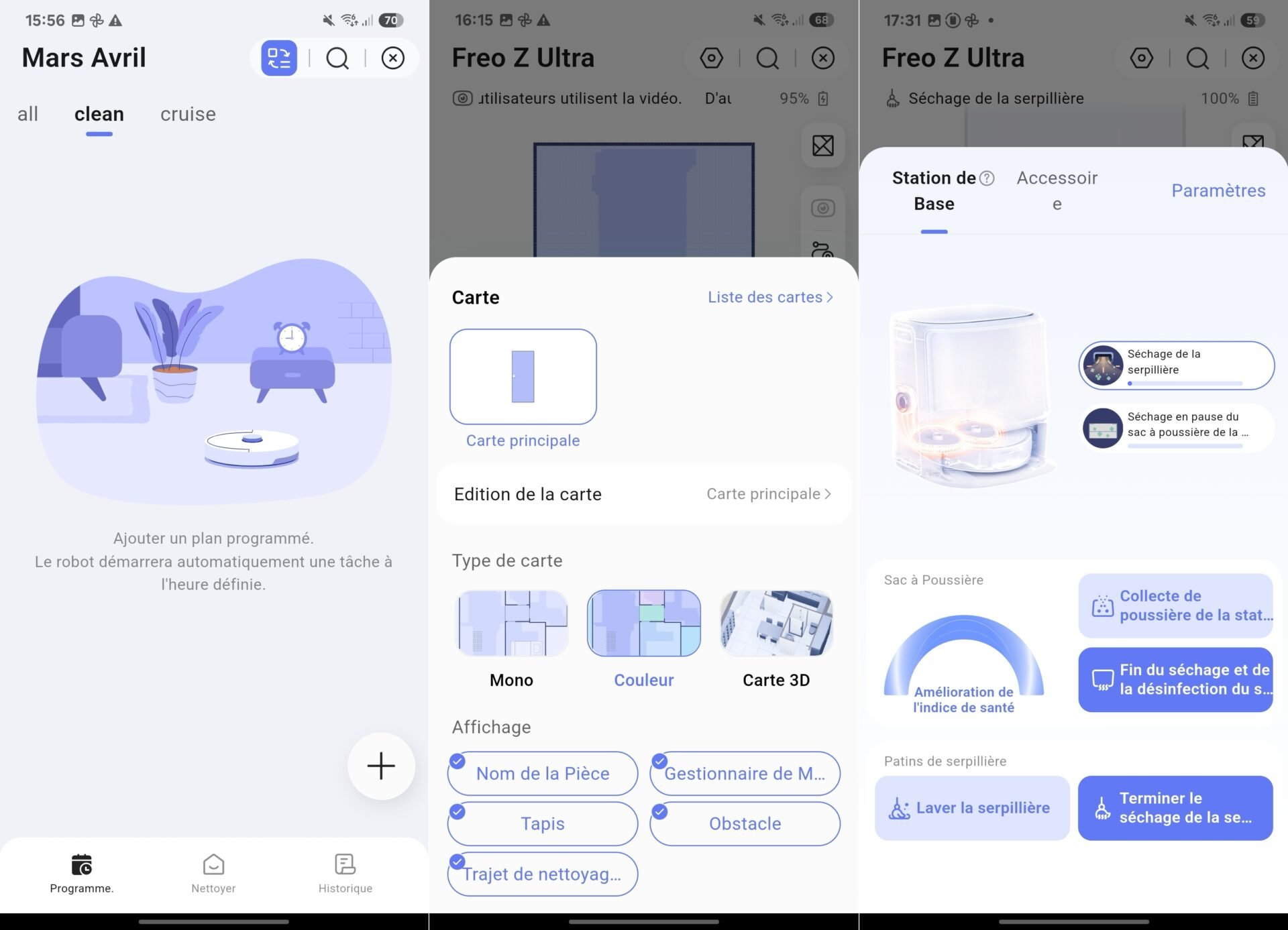Viewport: 1288px width, 930px height.
Task: Open the Programme bottom tab
Action: click(x=82, y=874)
